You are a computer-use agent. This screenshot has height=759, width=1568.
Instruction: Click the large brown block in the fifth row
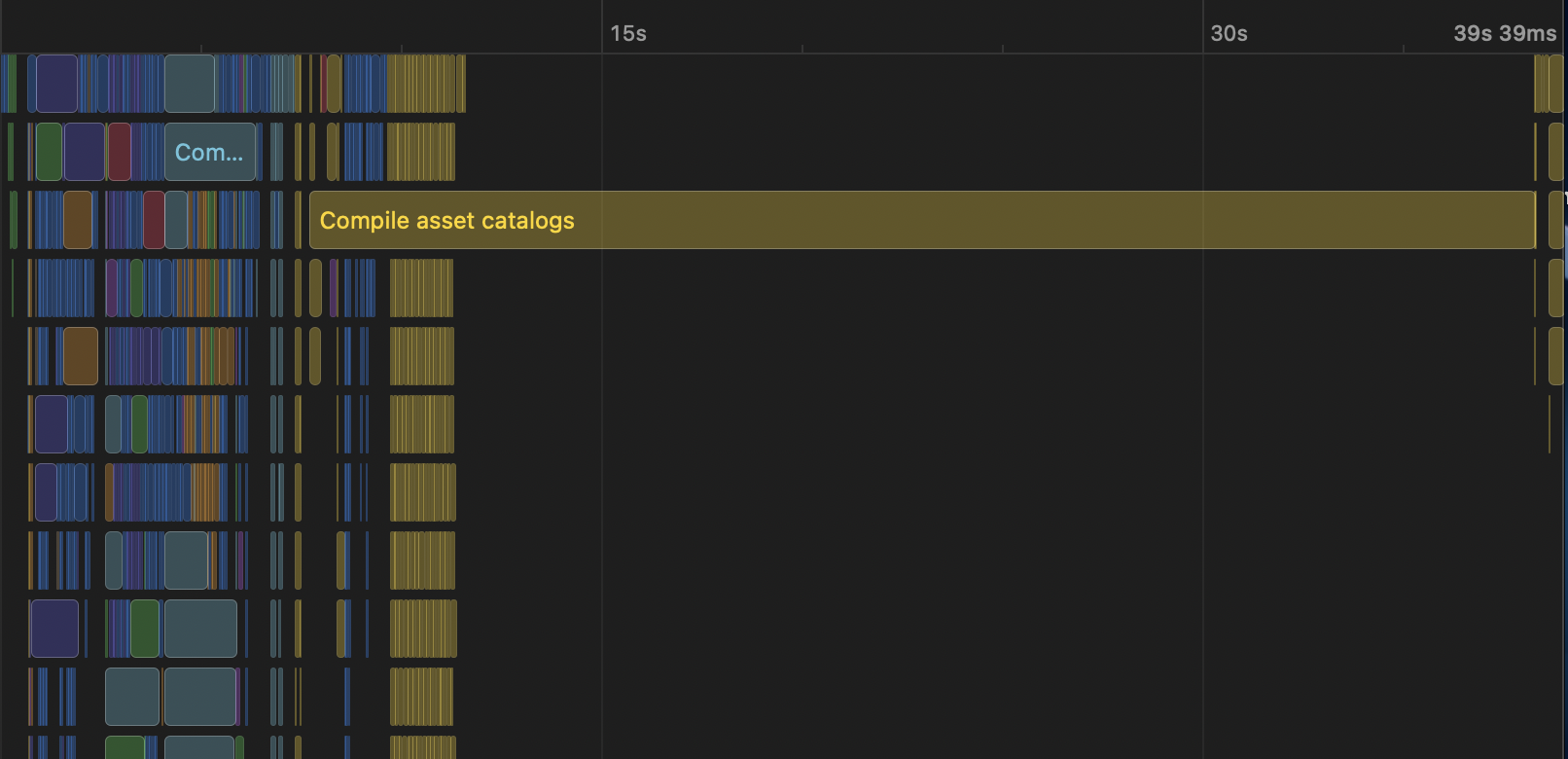pyautogui.click(x=81, y=356)
